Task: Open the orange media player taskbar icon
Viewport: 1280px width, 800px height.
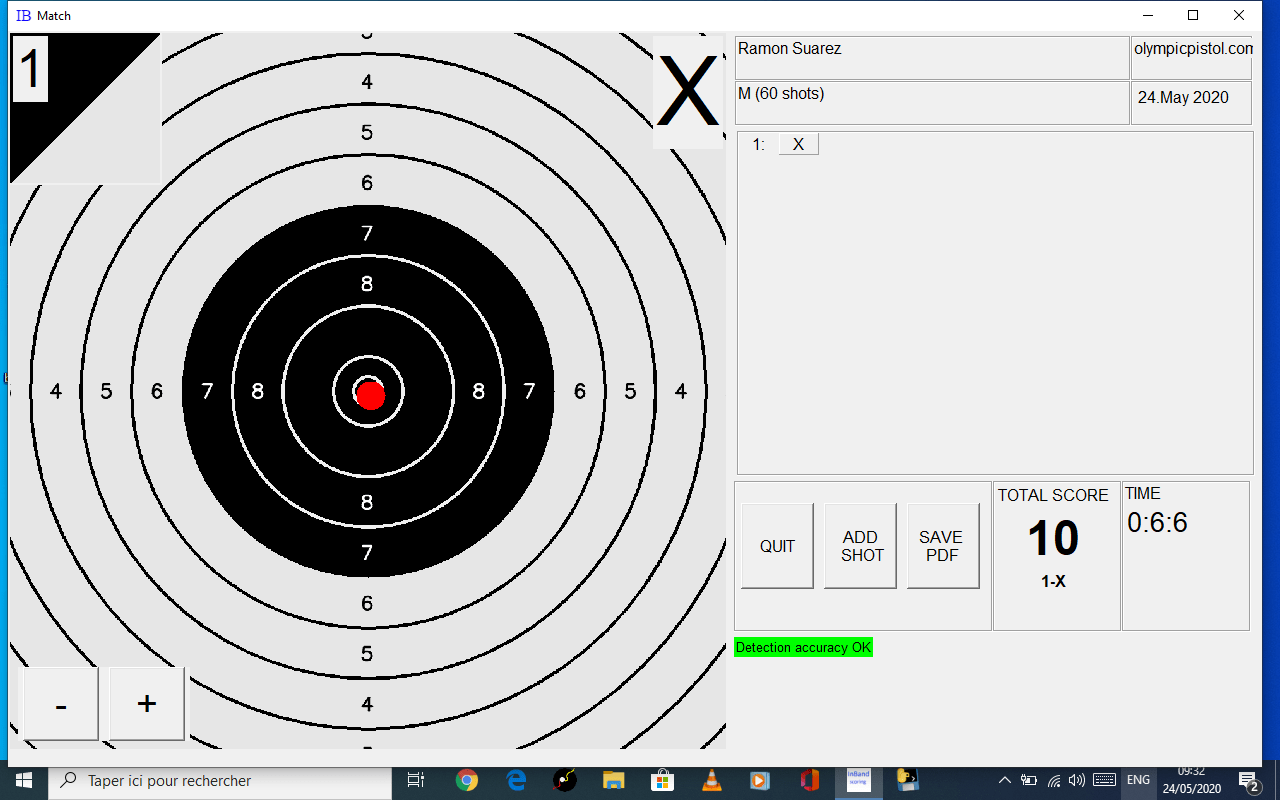Action: 760,780
